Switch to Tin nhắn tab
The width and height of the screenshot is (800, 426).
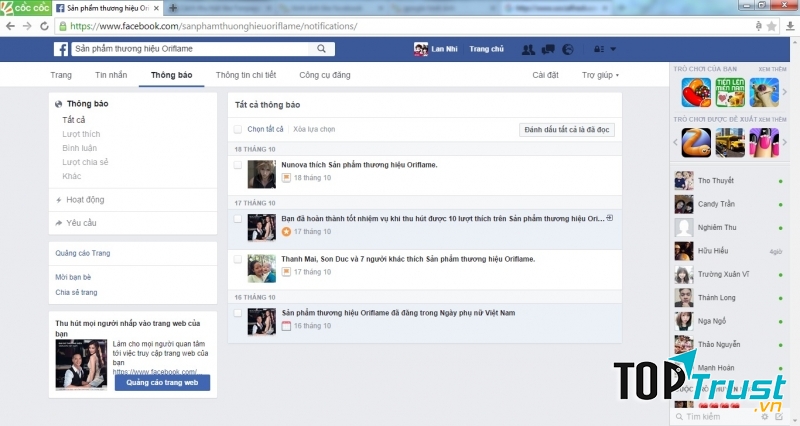coord(111,75)
